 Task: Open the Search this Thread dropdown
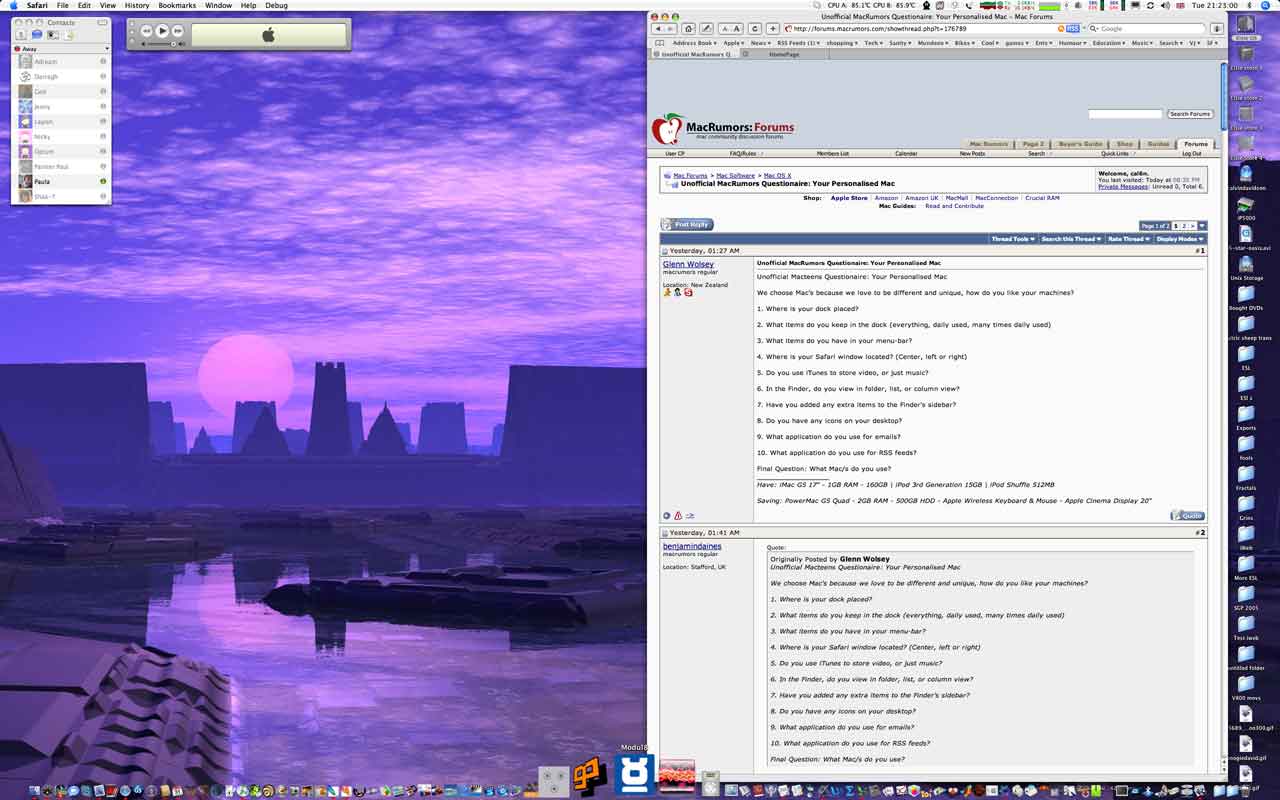pos(1071,239)
